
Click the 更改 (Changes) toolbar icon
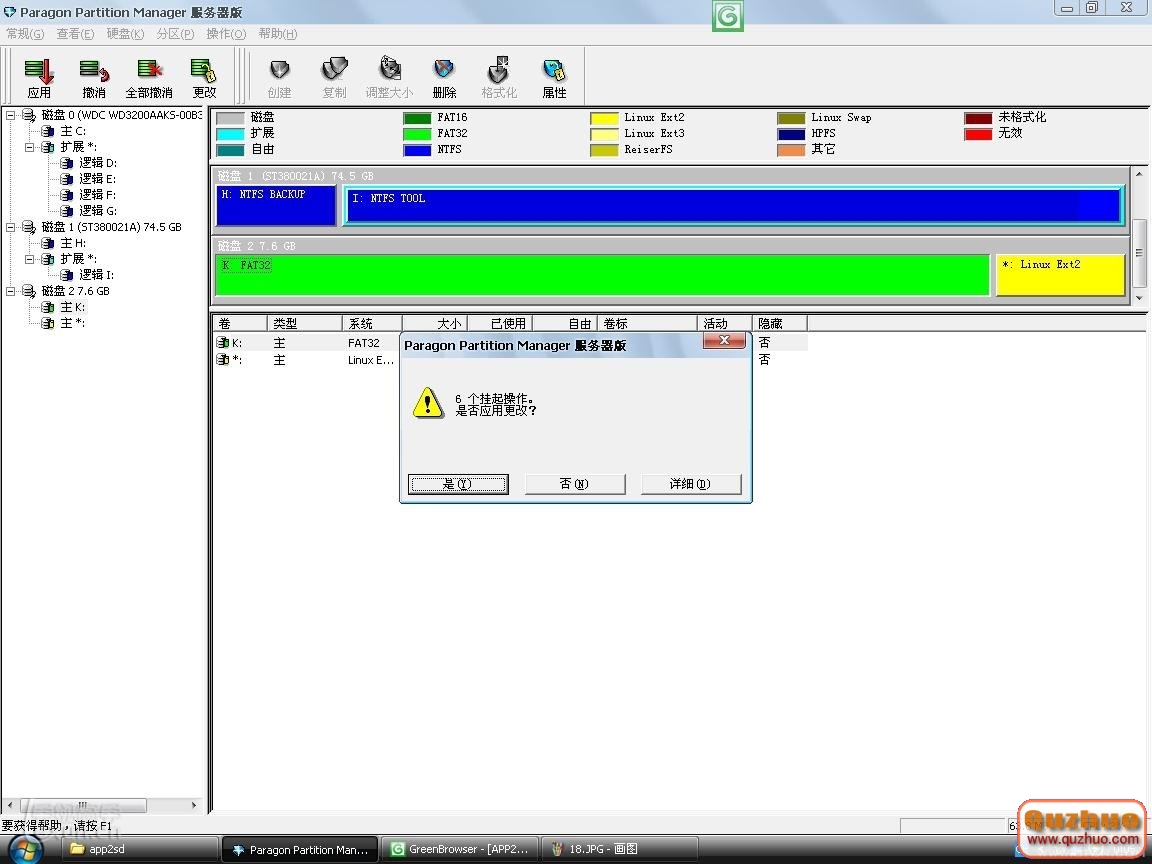click(204, 77)
